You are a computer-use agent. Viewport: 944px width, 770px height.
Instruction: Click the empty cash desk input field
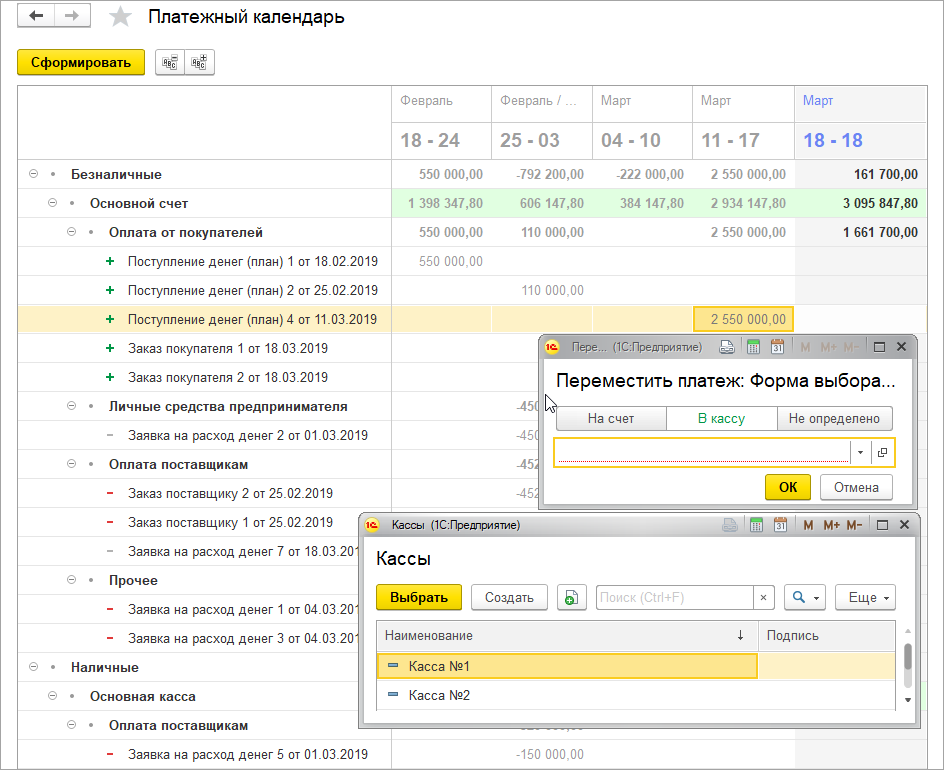tap(702, 452)
